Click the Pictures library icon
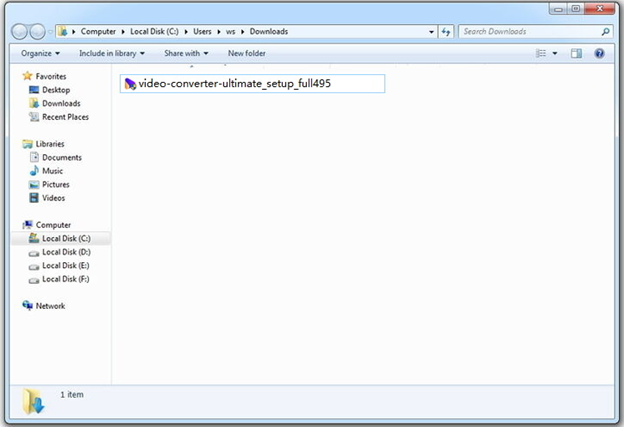Screen dimensions: 624x427 pyautogui.click(x=34, y=185)
